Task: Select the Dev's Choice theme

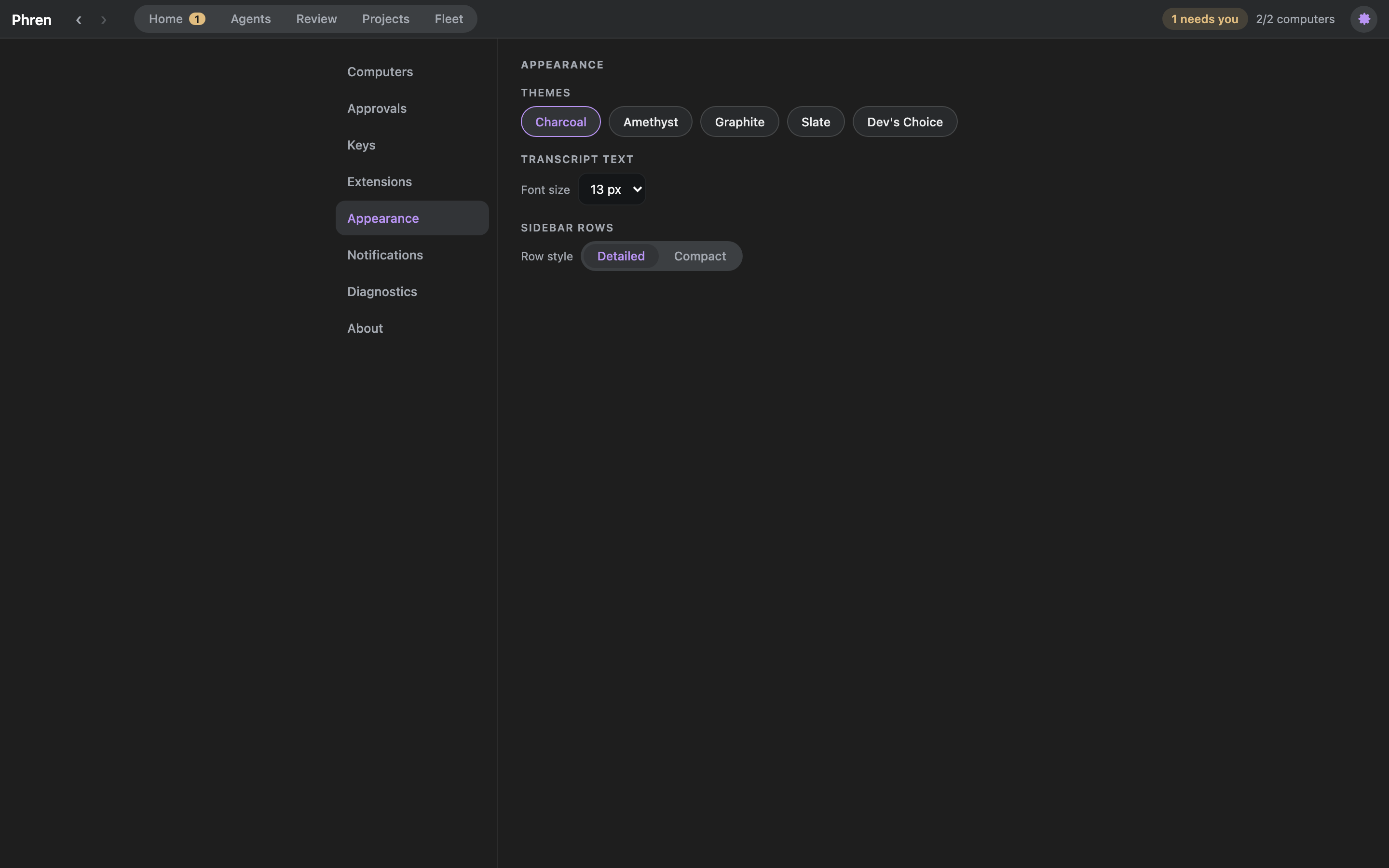Action: (x=905, y=122)
